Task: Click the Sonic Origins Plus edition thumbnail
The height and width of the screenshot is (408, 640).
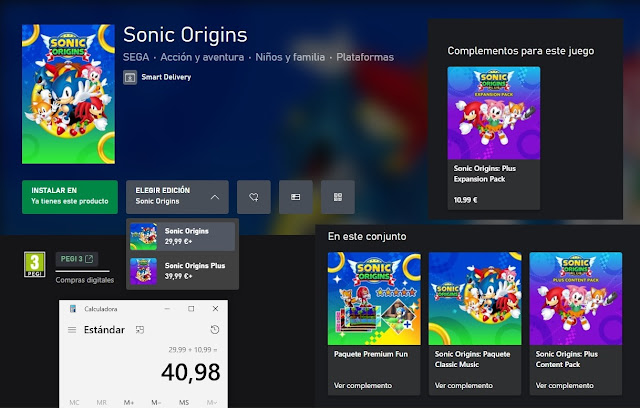Action: pyautogui.click(x=143, y=271)
